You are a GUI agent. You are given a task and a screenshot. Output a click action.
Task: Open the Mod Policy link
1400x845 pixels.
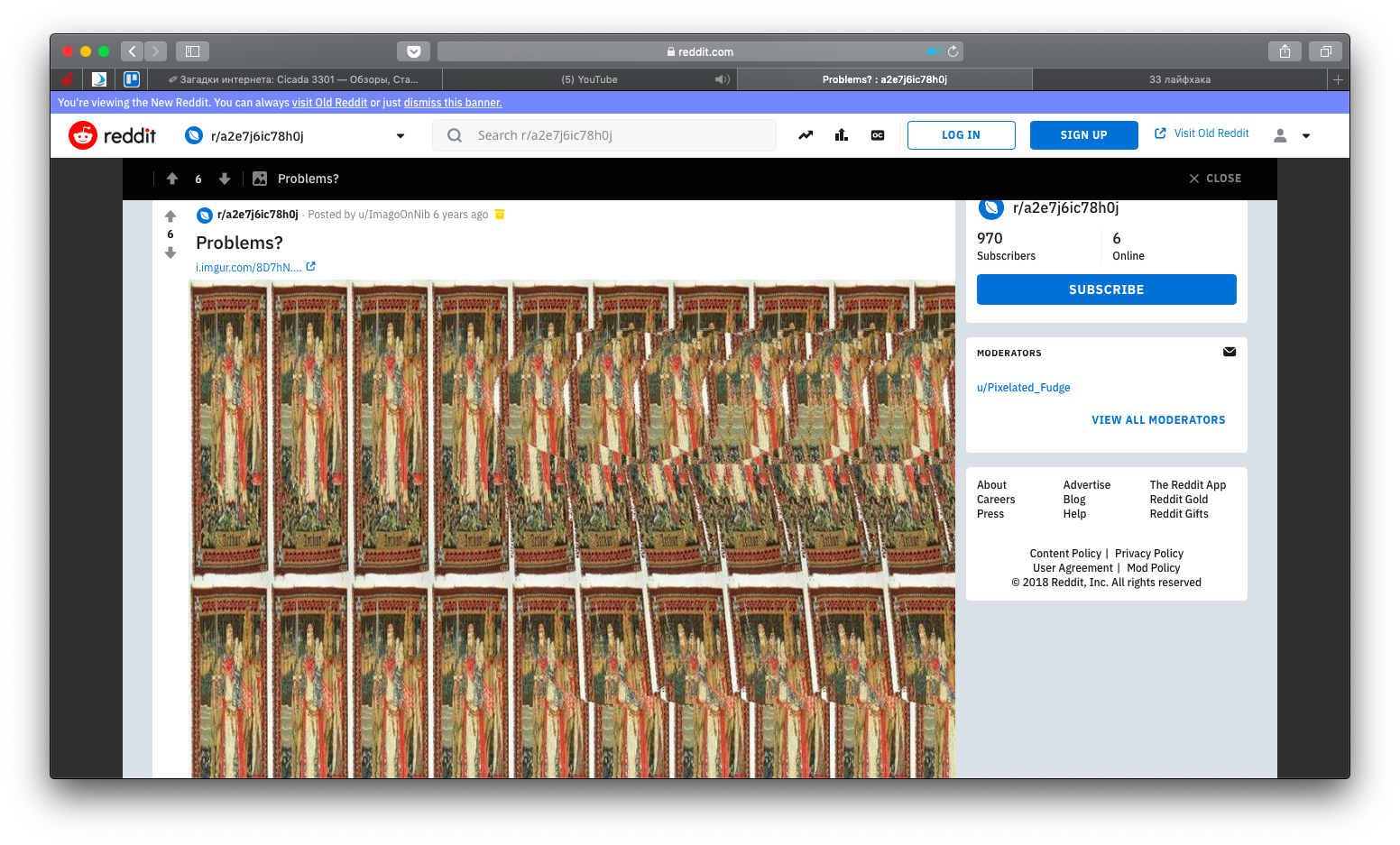point(1154,568)
